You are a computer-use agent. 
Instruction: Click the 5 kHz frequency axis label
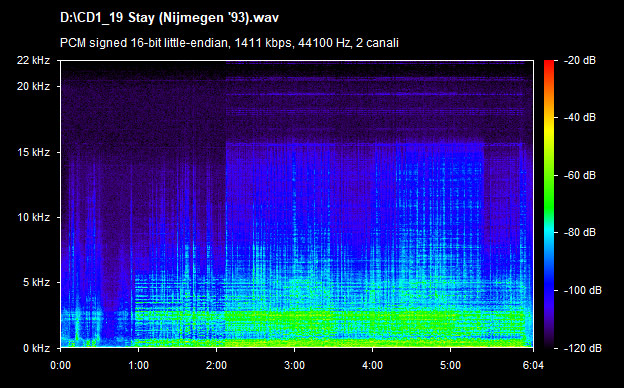click(36, 283)
